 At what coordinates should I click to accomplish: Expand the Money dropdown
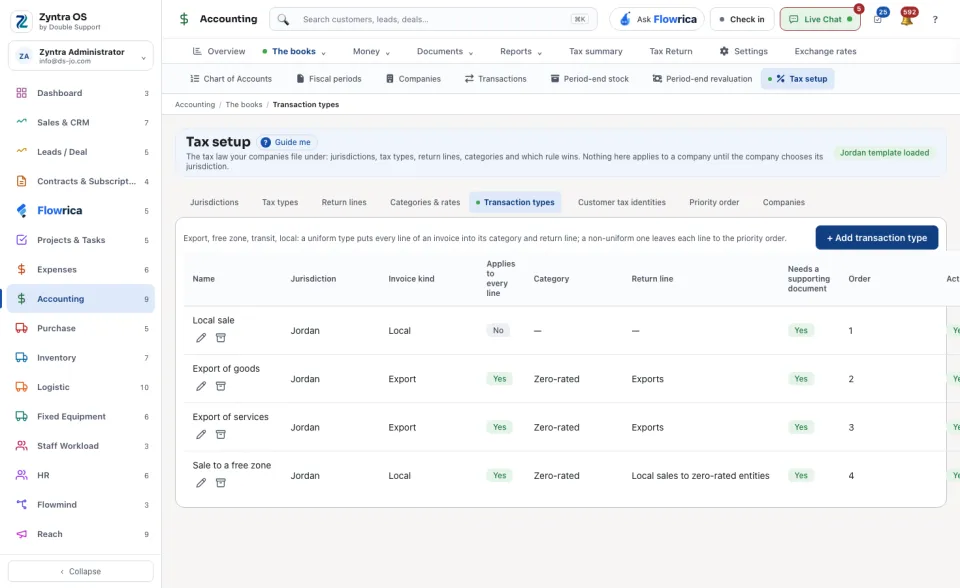tap(371, 51)
